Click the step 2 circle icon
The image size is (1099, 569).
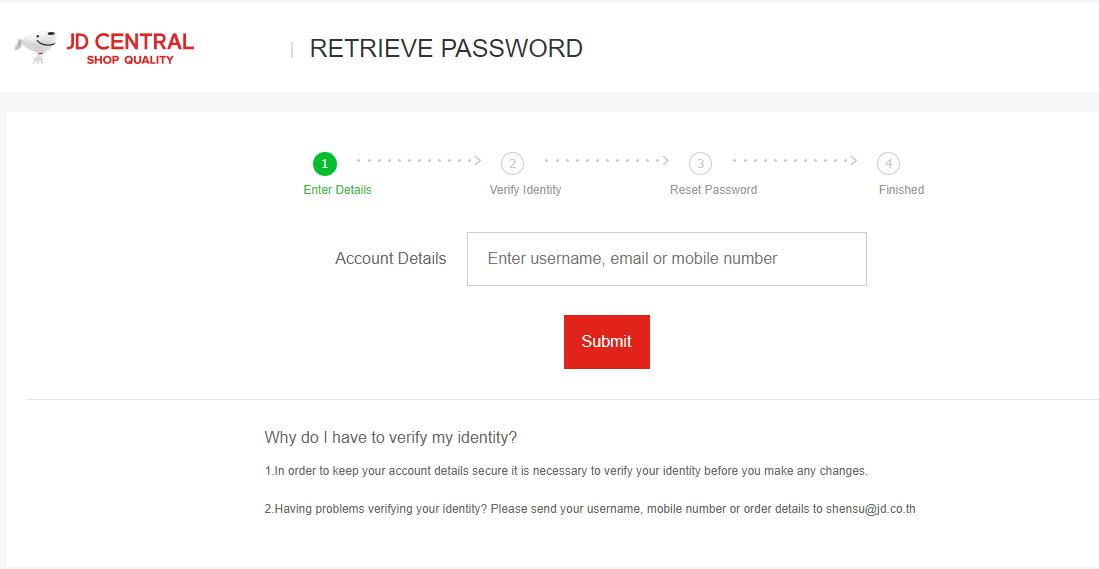(x=512, y=164)
